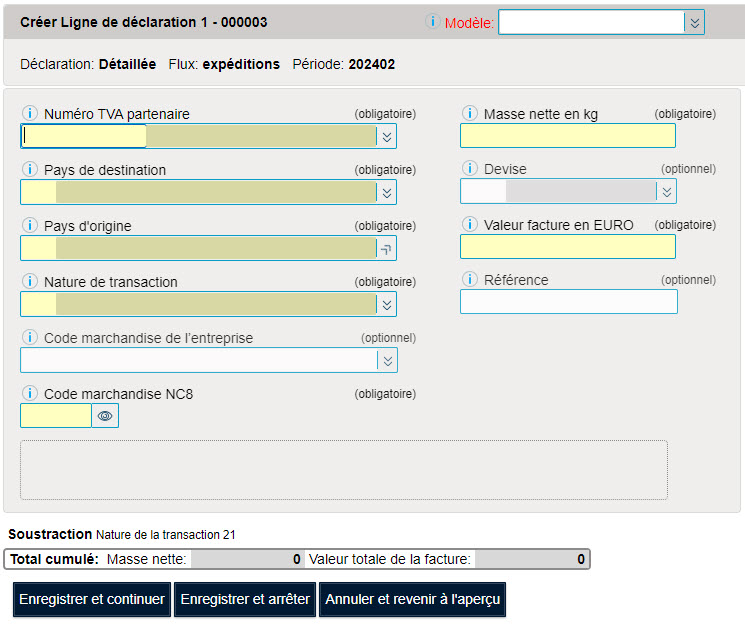Open the Devise currency dropdown

(667, 192)
